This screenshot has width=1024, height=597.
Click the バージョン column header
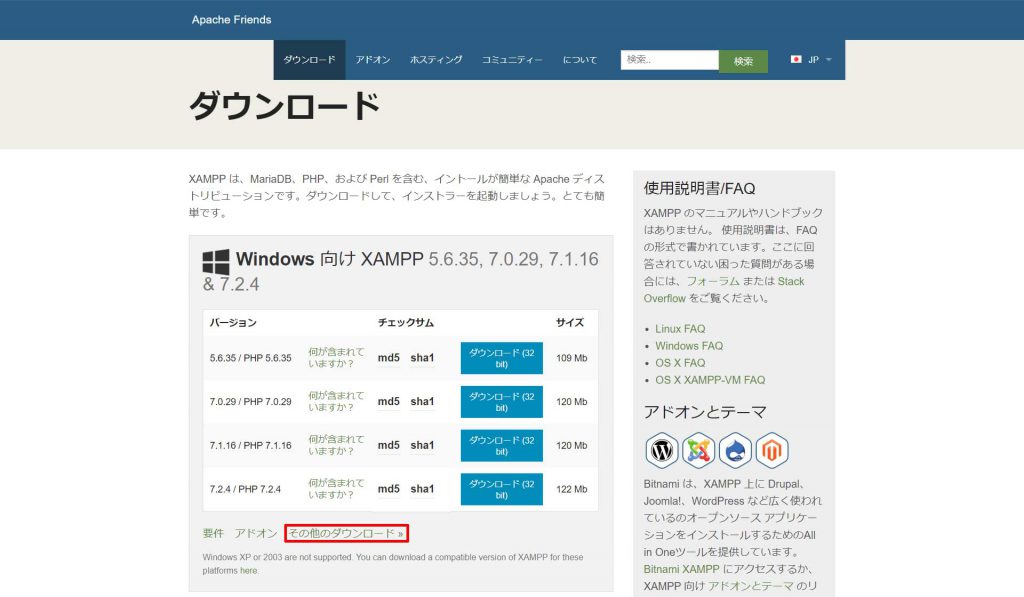click(x=233, y=323)
